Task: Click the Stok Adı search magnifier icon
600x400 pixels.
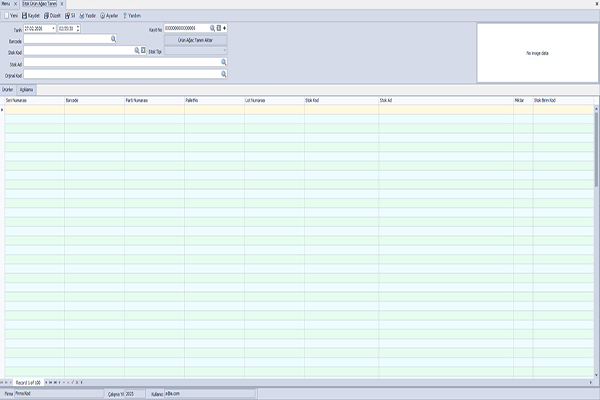Action: coord(223,62)
